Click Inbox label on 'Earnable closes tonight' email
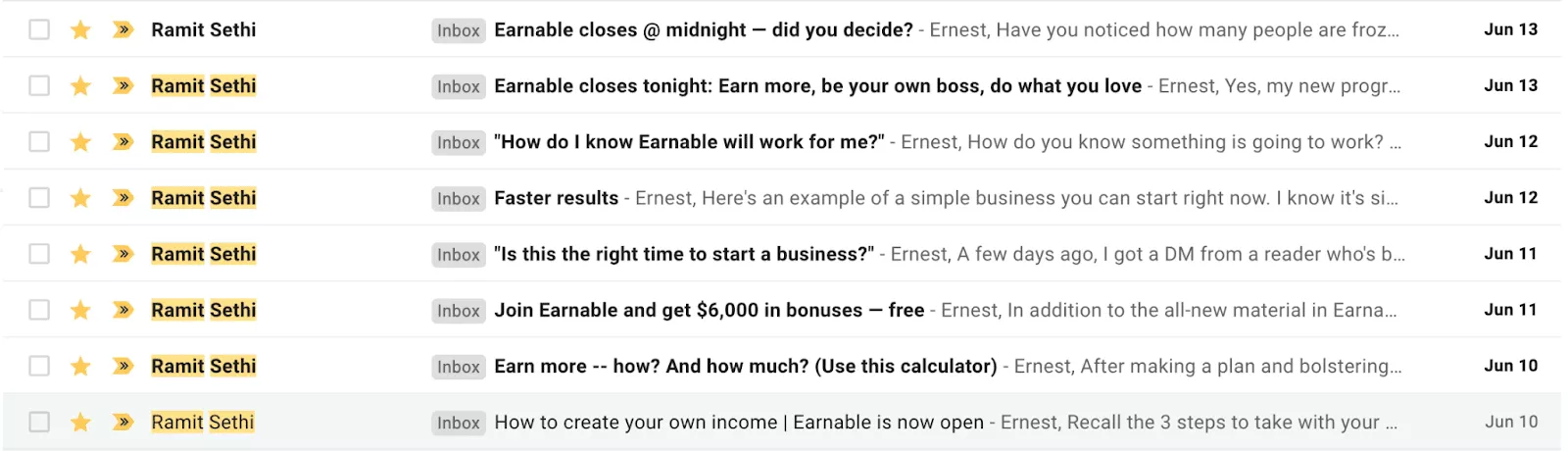This screenshot has height=451, width=1568. 459,86
